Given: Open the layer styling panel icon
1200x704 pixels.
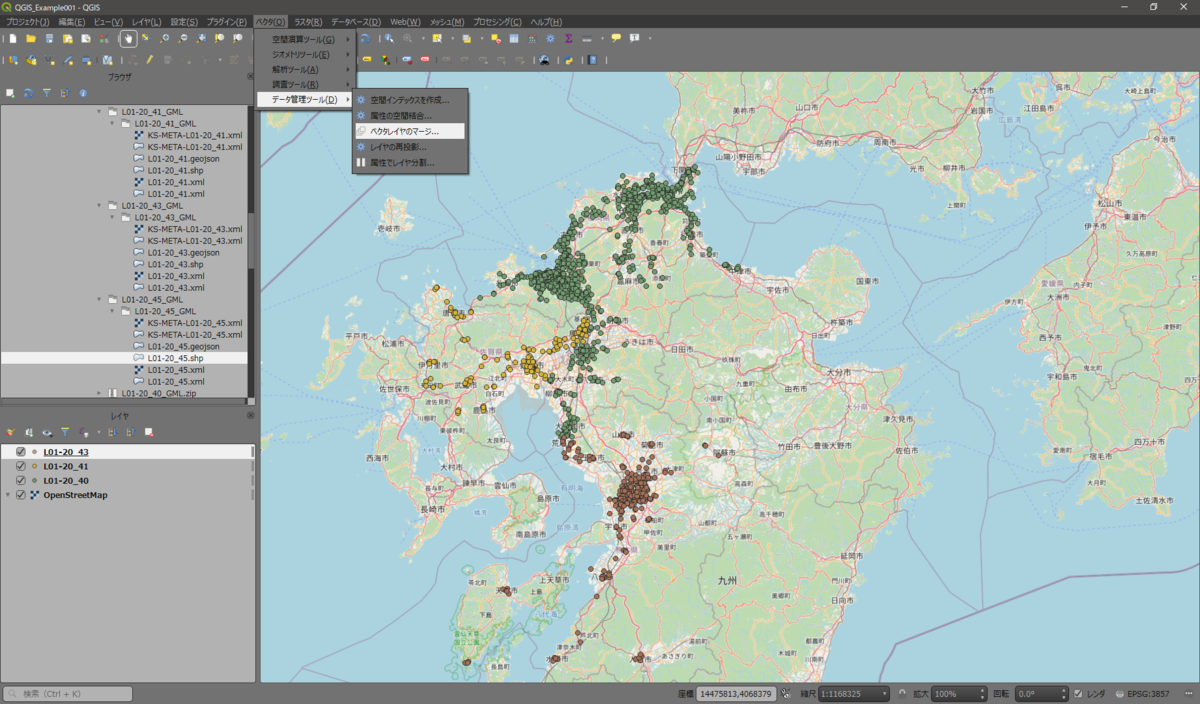Looking at the screenshot, I should tap(11, 432).
